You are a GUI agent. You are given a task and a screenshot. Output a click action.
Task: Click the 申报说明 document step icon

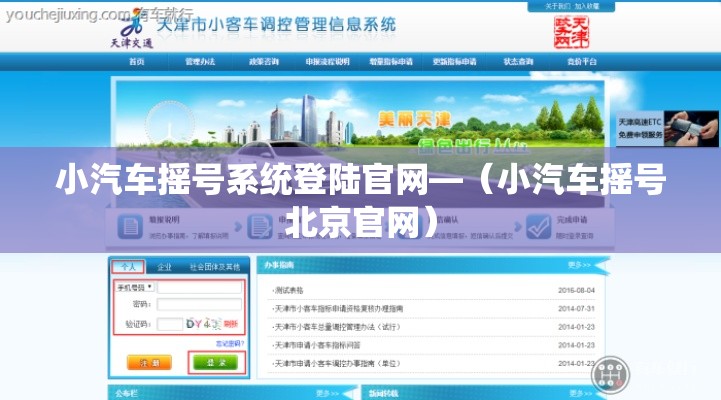pos(130,227)
